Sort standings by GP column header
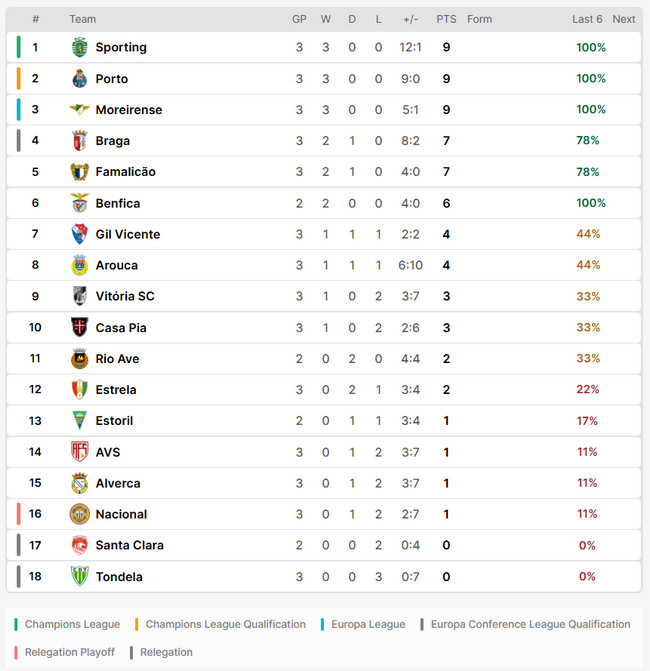 [299, 19]
